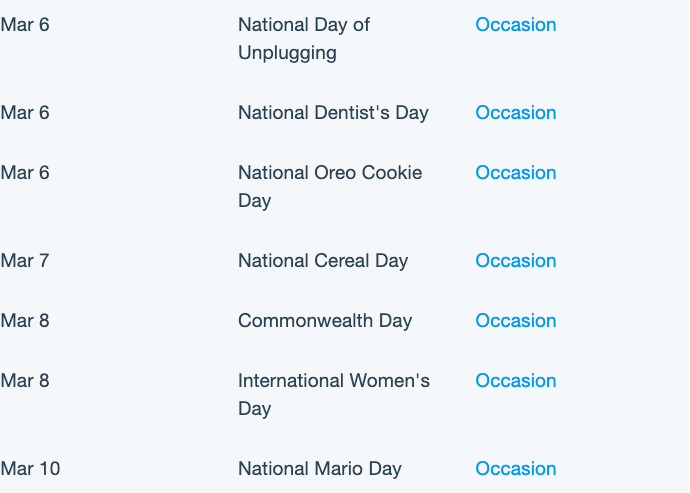
Task: Select the Mar 8 date for International Women's Day
Action: click(x=25, y=380)
